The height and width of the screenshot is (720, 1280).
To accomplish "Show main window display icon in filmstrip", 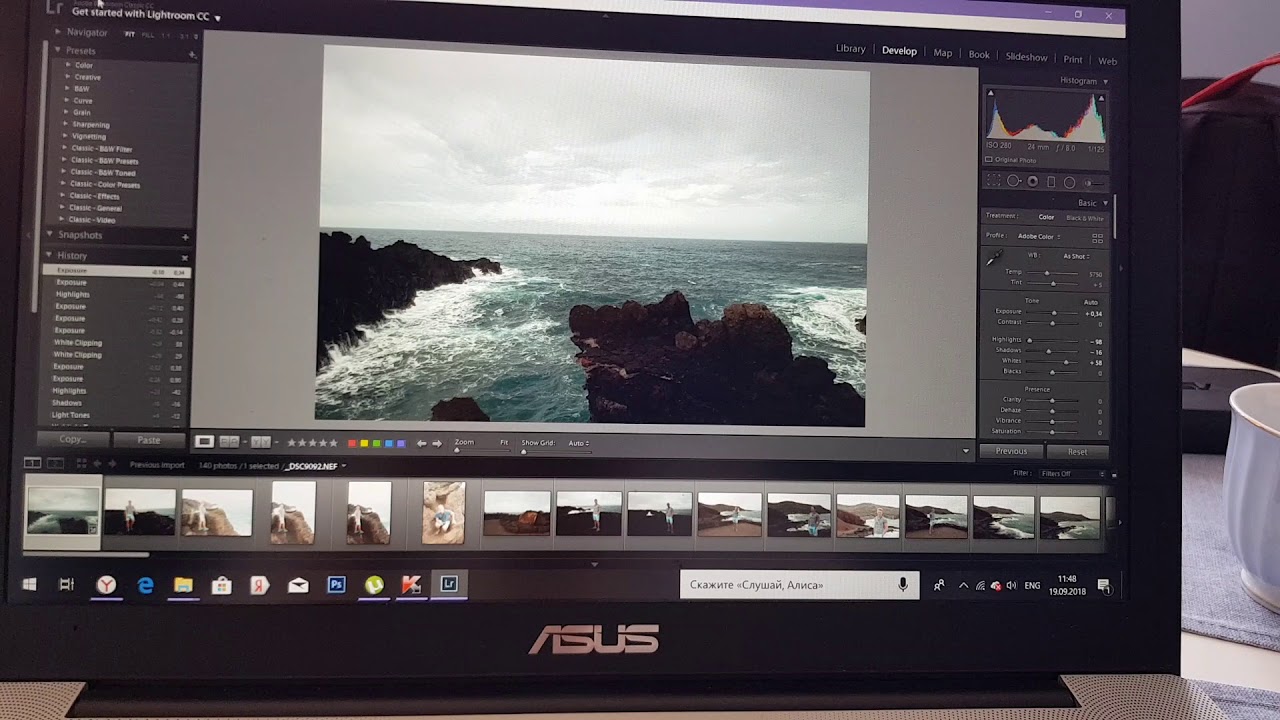I will pos(33,463).
